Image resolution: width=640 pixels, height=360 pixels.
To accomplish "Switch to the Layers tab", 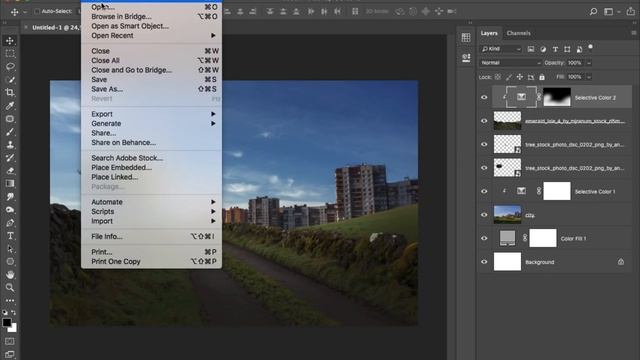I will point(489,33).
